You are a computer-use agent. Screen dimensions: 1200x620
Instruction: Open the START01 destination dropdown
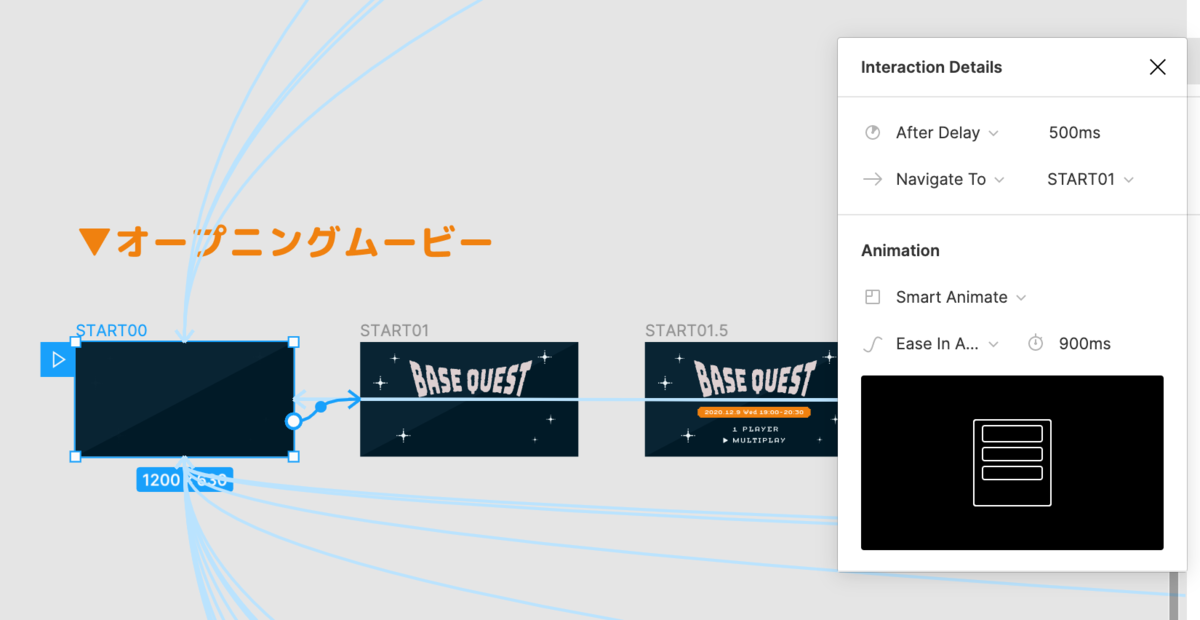(1090, 180)
